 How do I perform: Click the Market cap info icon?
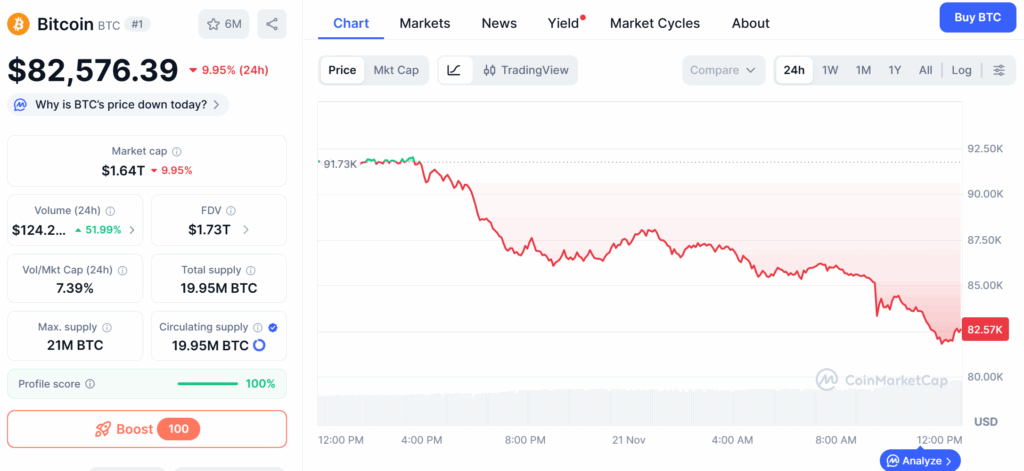coord(177,152)
